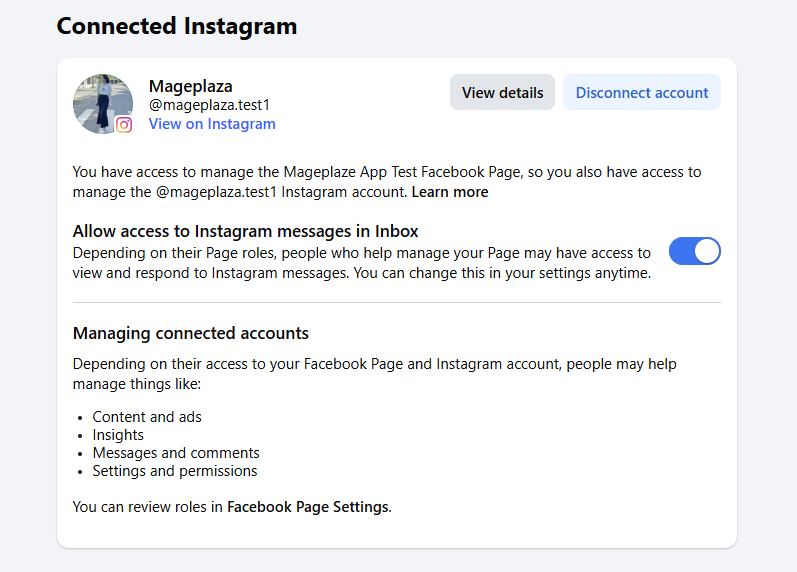
Task: Click Disconnect account button
Action: [641, 92]
